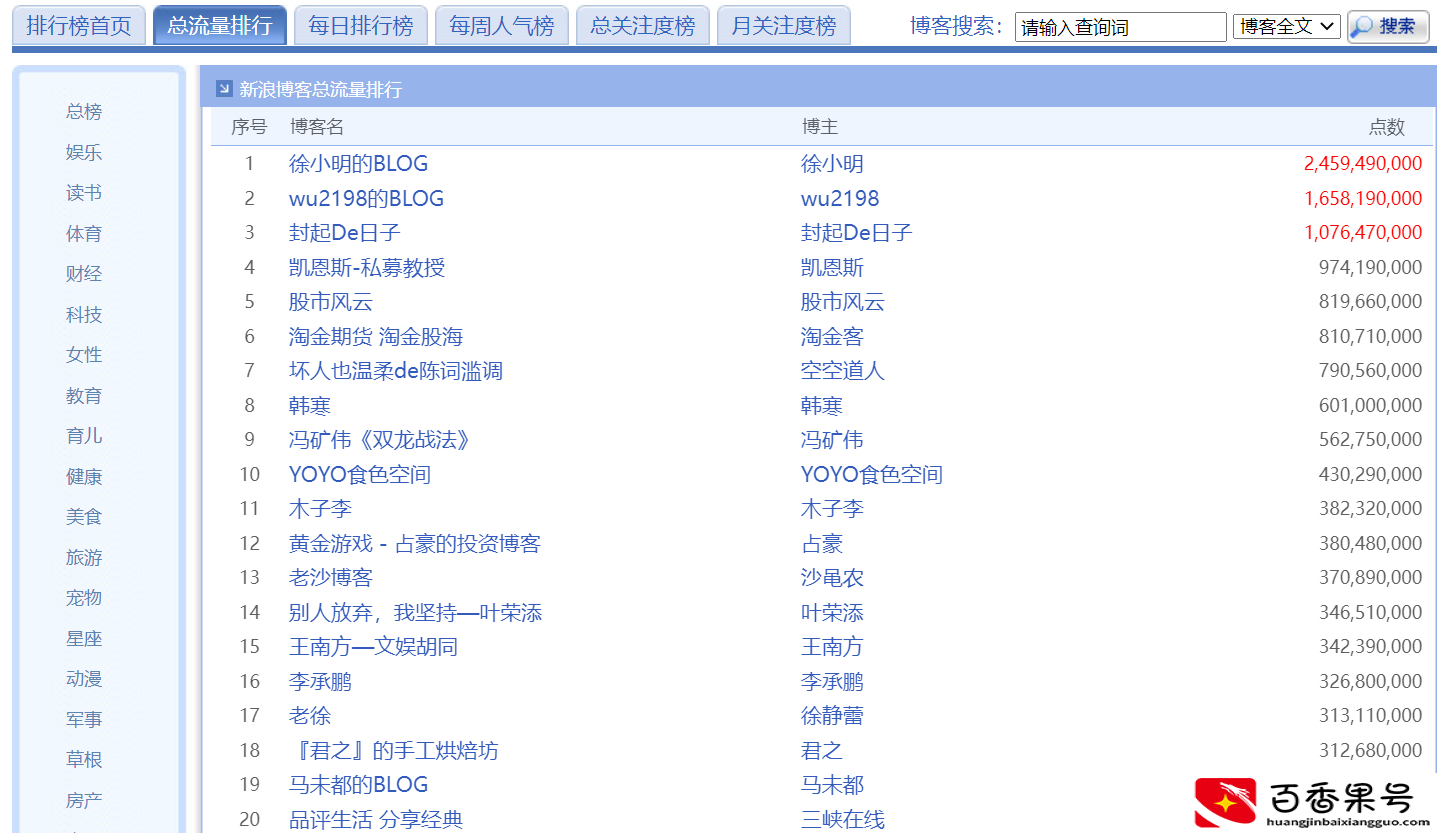Open the 月关注度榜 tab
This screenshot has width=1441, height=833.
pyautogui.click(x=784, y=26)
